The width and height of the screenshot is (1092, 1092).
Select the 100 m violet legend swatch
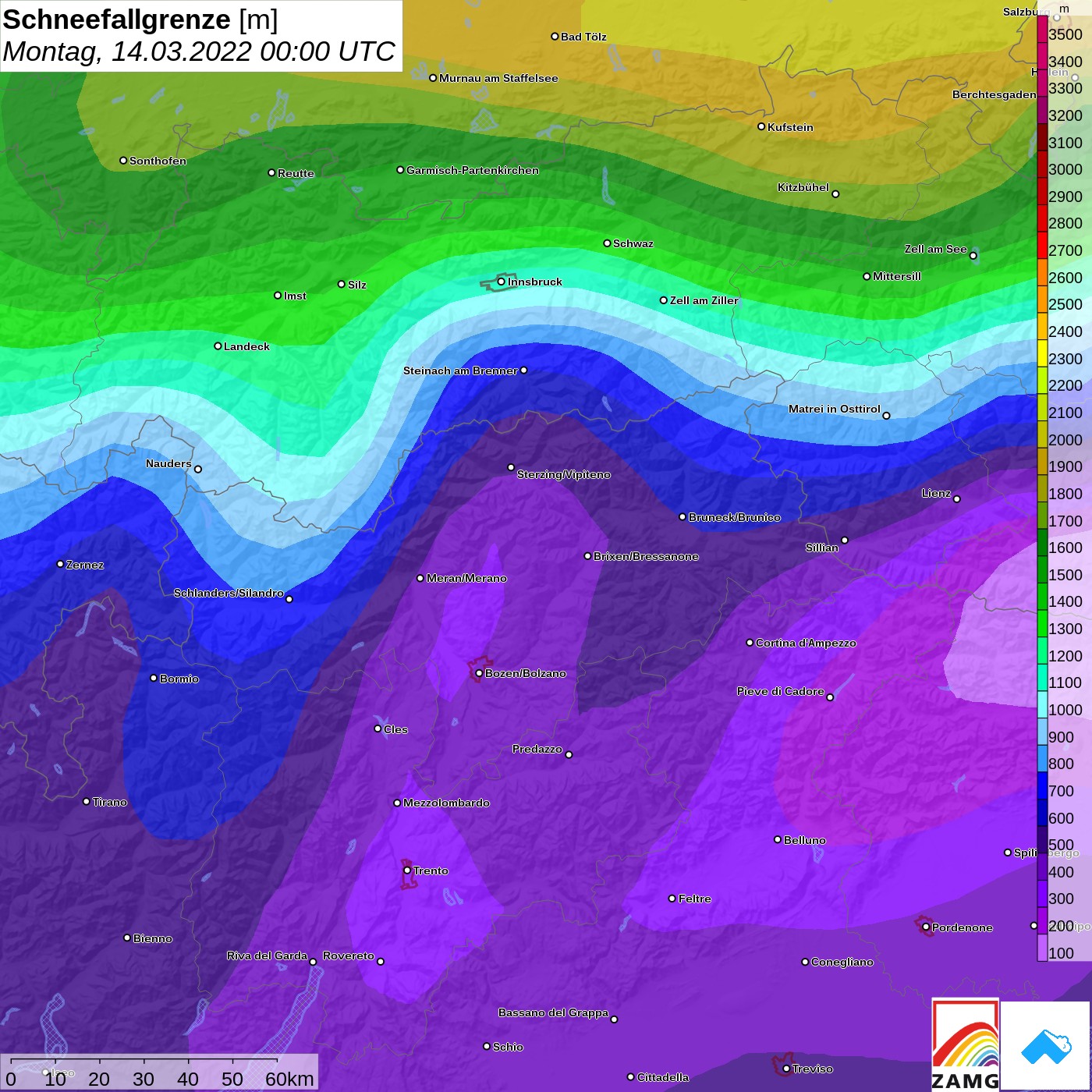tap(1042, 947)
